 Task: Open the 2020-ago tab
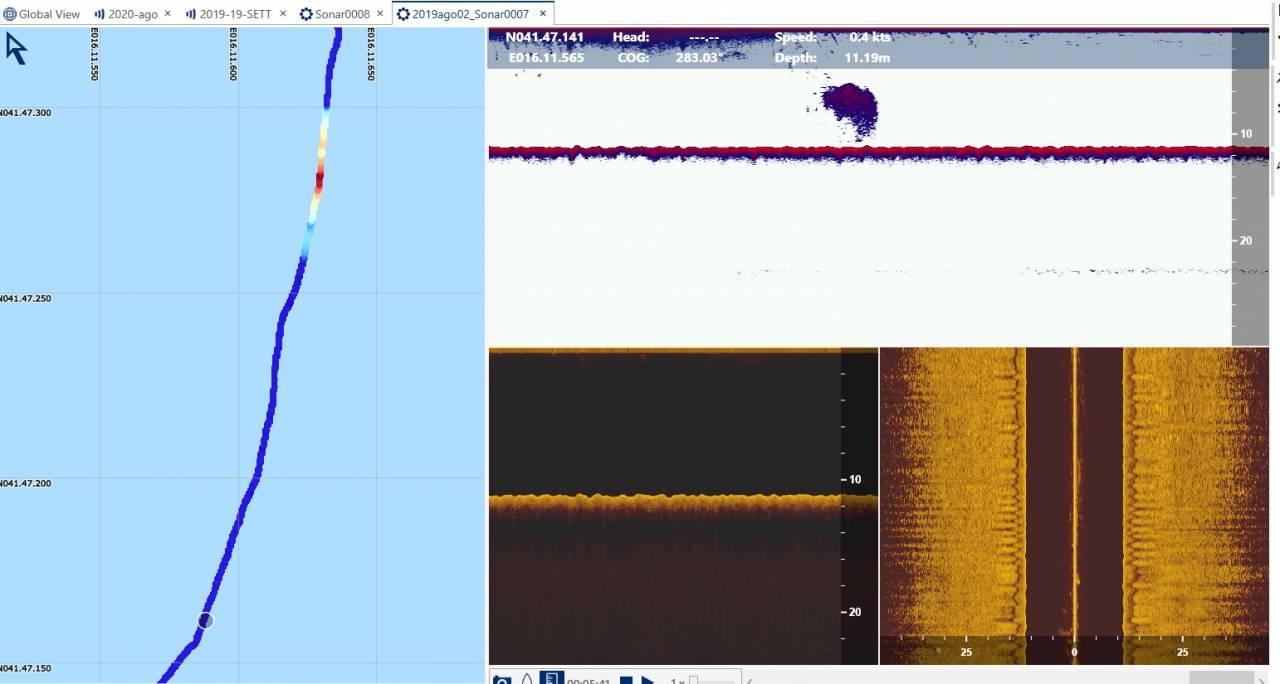(x=133, y=14)
